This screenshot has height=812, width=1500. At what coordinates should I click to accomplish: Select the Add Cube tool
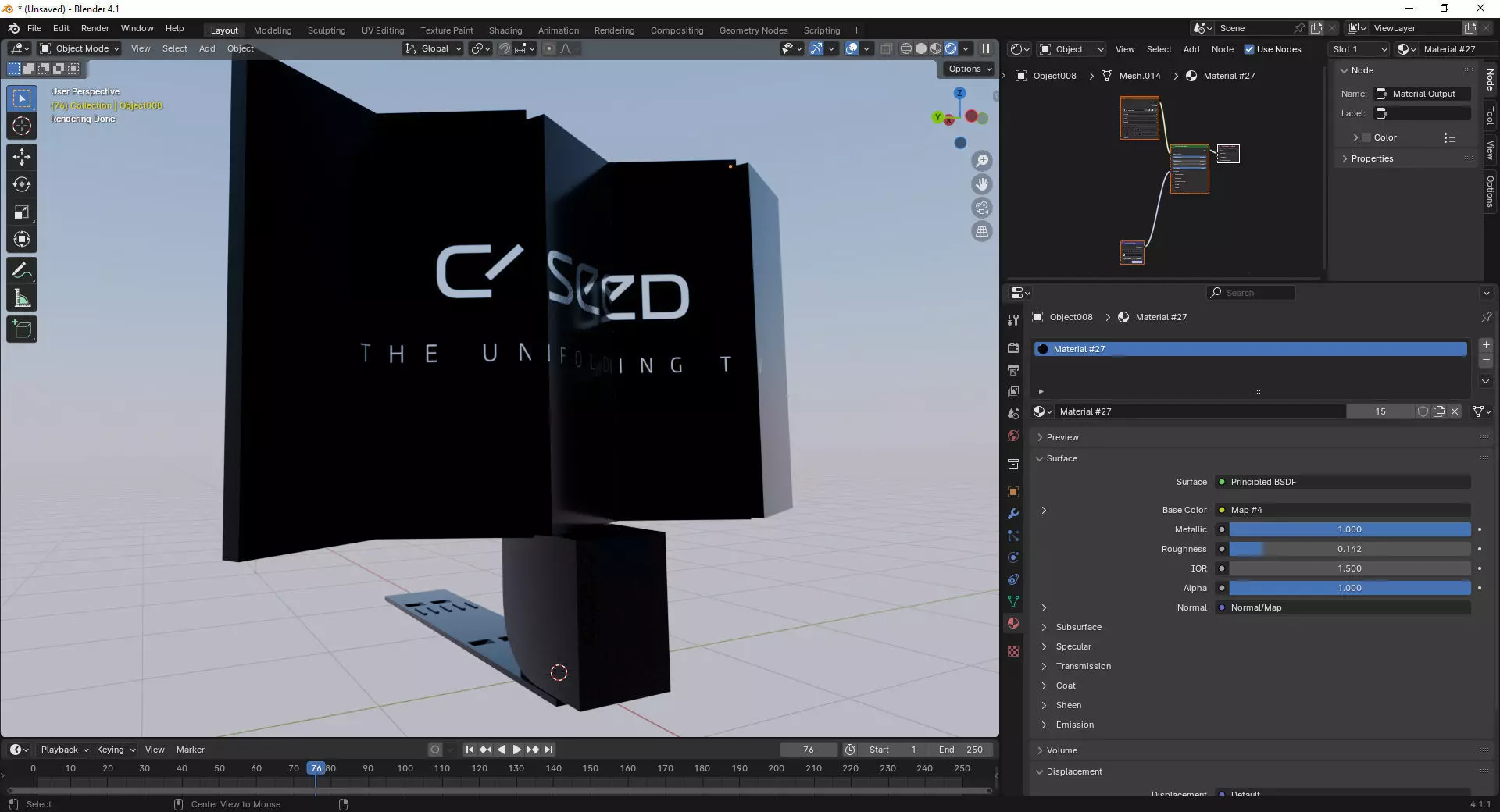22,329
